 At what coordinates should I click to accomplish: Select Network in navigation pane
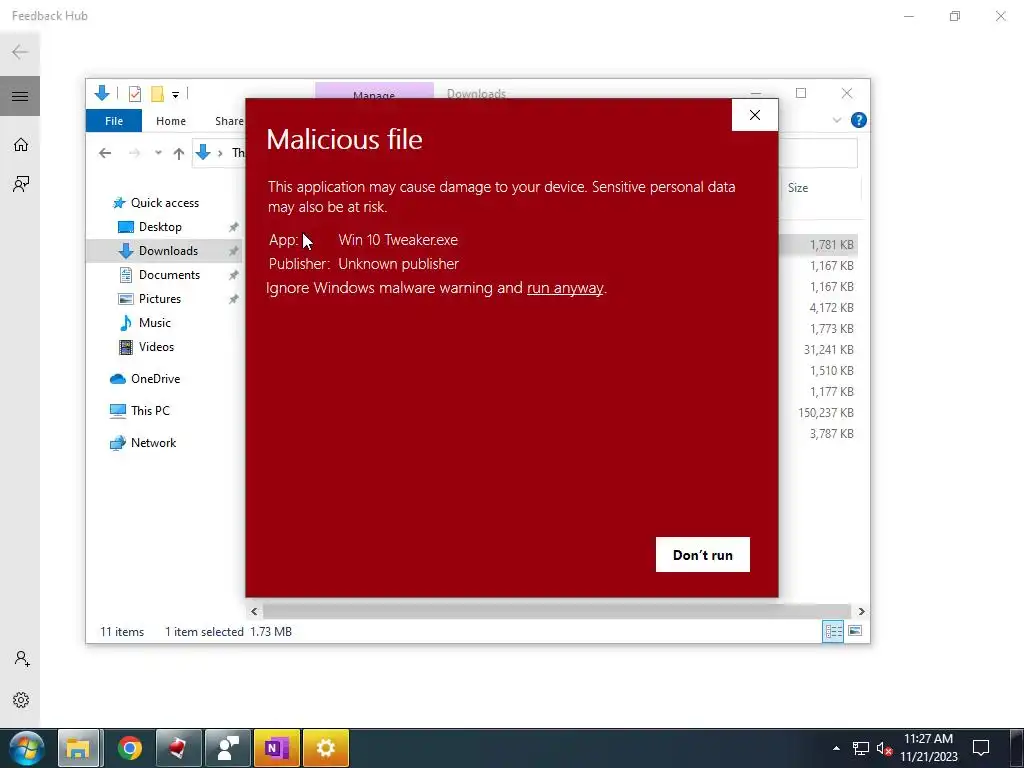pyautogui.click(x=153, y=443)
